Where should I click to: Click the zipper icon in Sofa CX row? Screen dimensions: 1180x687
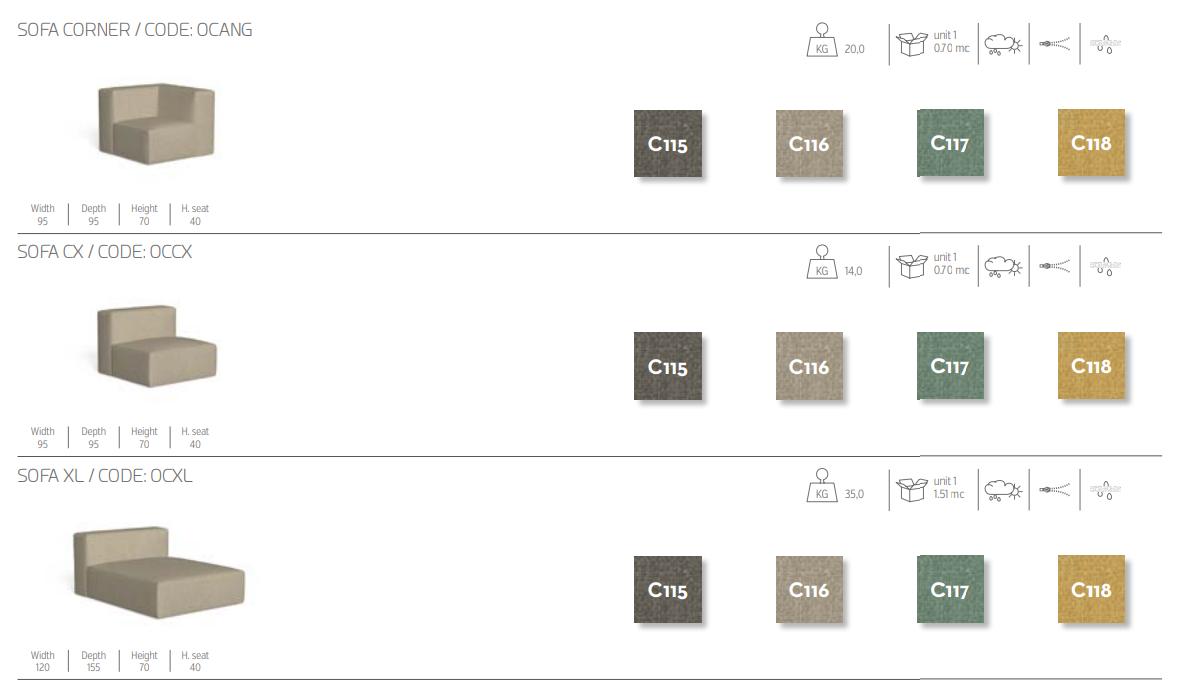click(x=1055, y=266)
